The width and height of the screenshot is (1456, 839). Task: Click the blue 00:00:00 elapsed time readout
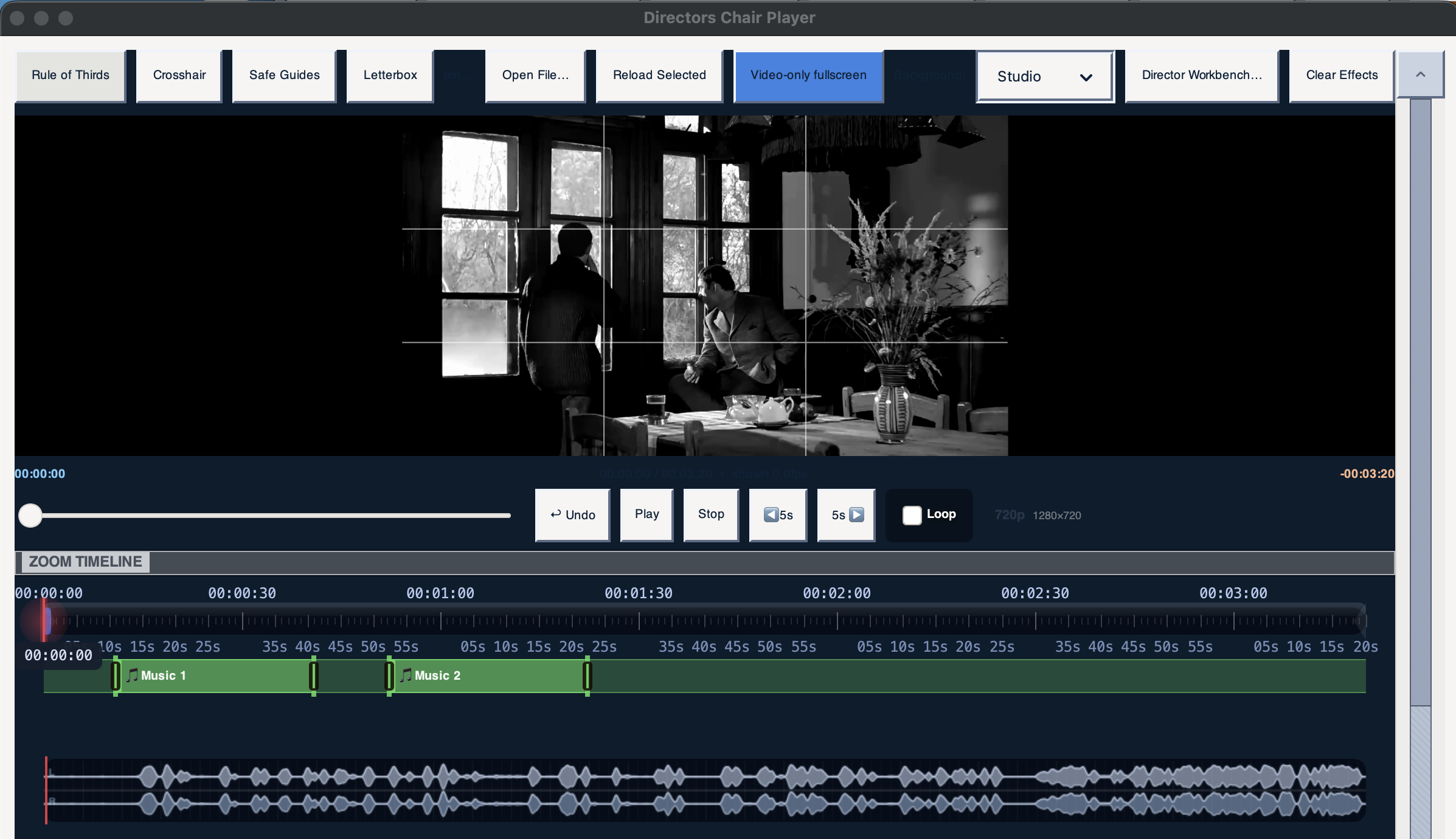pyautogui.click(x=40, y=474)
